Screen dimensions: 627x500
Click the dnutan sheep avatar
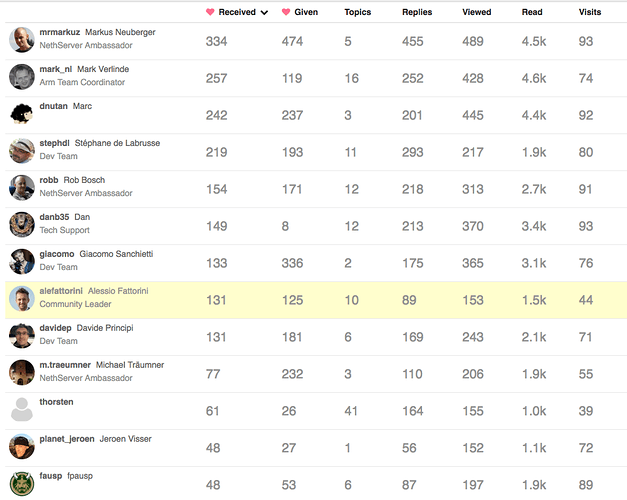tap(22, 114)
